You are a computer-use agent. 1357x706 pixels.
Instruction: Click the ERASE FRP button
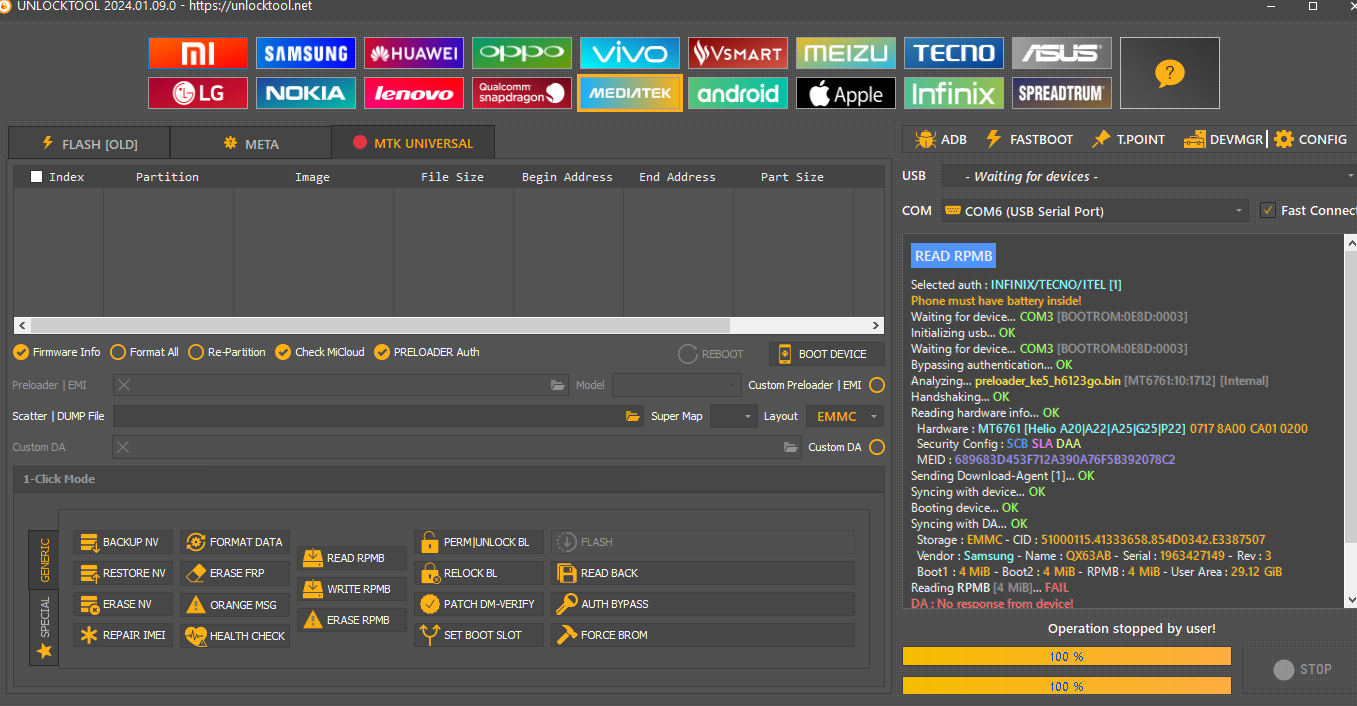[236, 573]
